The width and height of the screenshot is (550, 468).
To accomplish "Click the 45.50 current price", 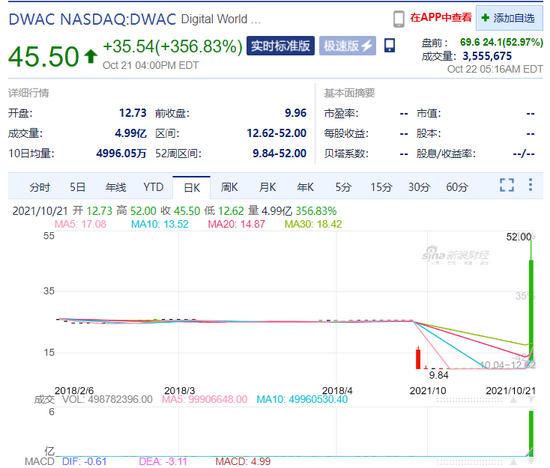I will 44,56.
